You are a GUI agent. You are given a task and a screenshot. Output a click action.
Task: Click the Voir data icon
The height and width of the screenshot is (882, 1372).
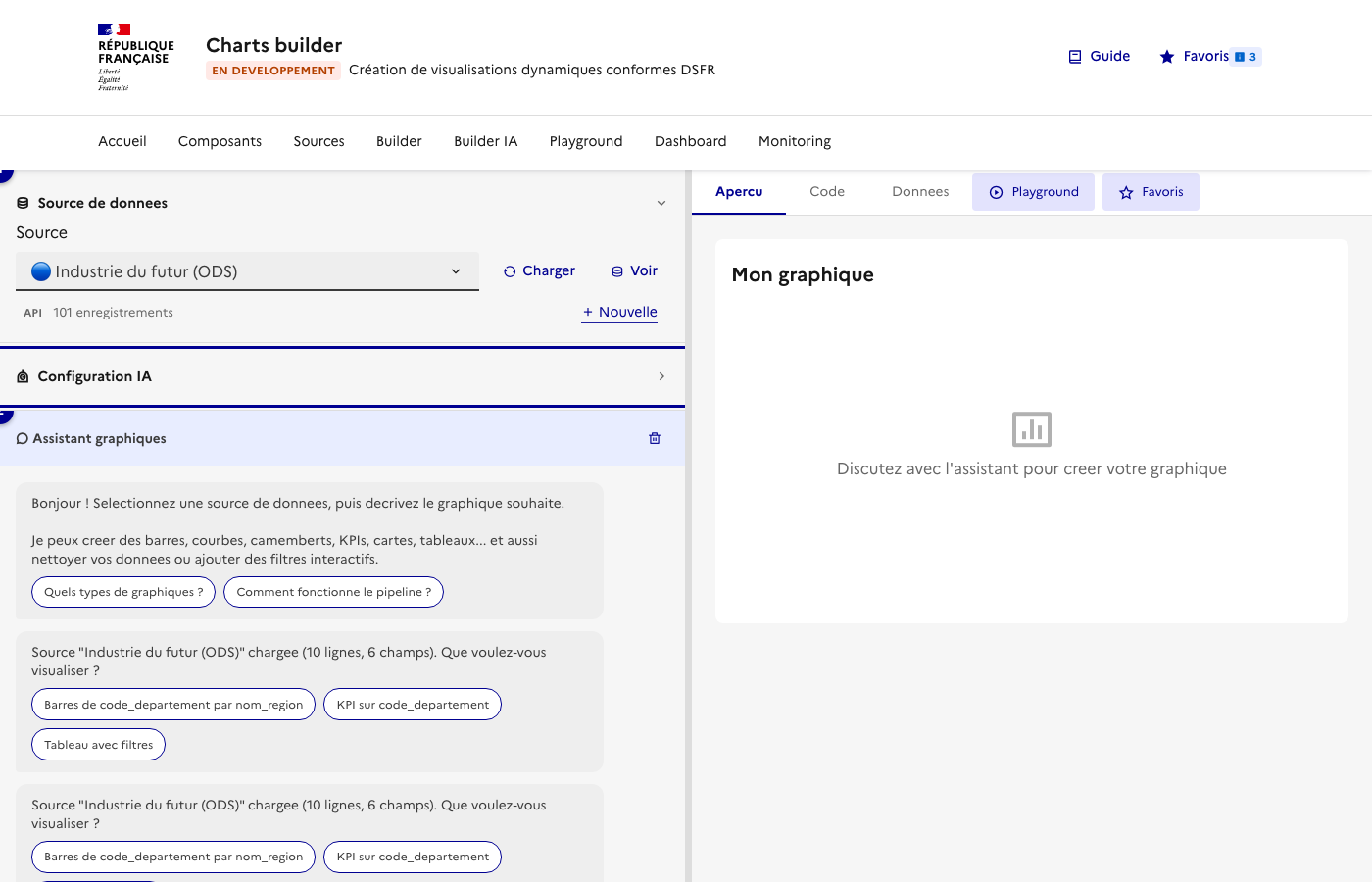tap(615, 270)
